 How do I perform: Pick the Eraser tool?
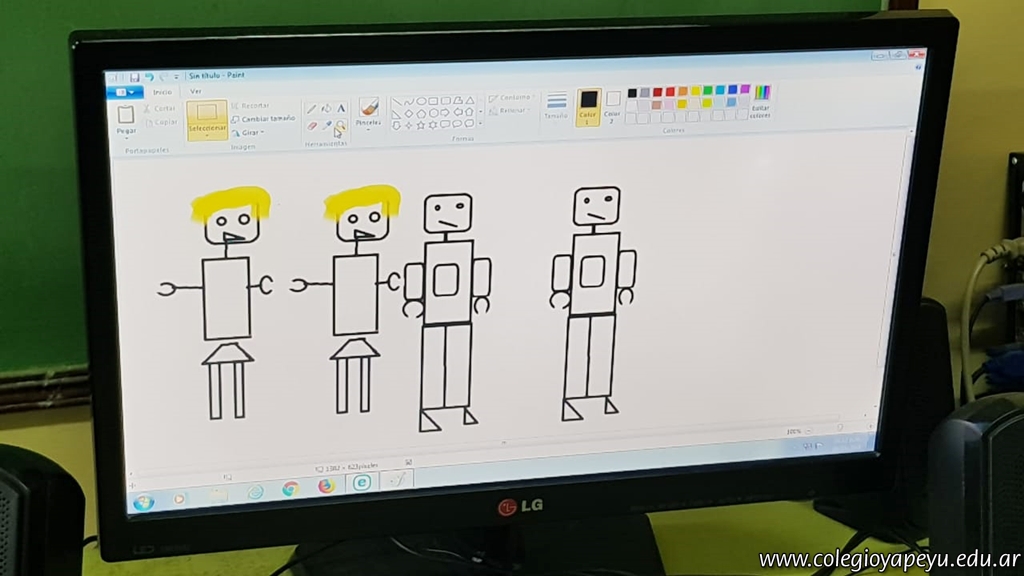[x=311, y=126]
